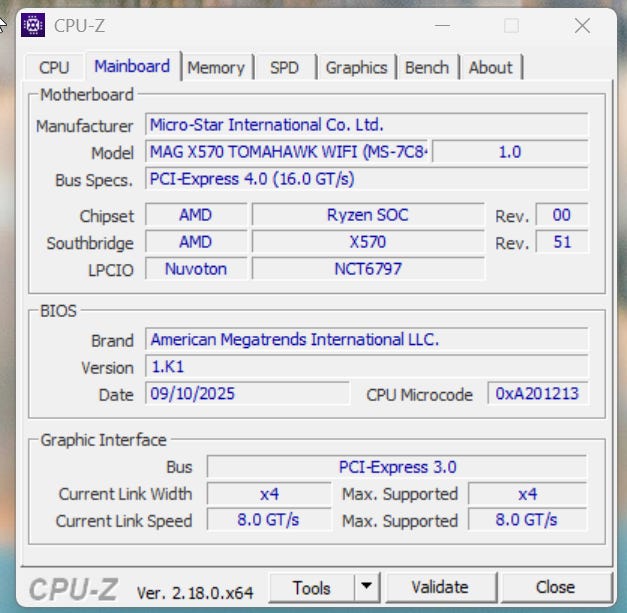Image resolution: width=627 pixels, height=613 pixels.
Task: Click the LPCIO NCT6797 value
Action: click(368, 269)
